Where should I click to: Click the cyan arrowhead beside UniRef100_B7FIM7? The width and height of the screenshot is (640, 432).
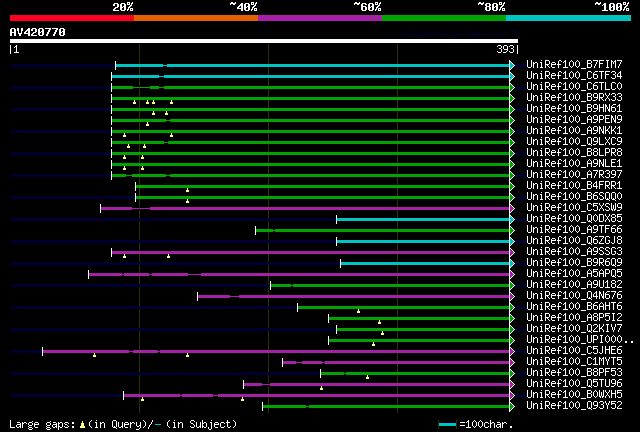[x=512, y=65]
